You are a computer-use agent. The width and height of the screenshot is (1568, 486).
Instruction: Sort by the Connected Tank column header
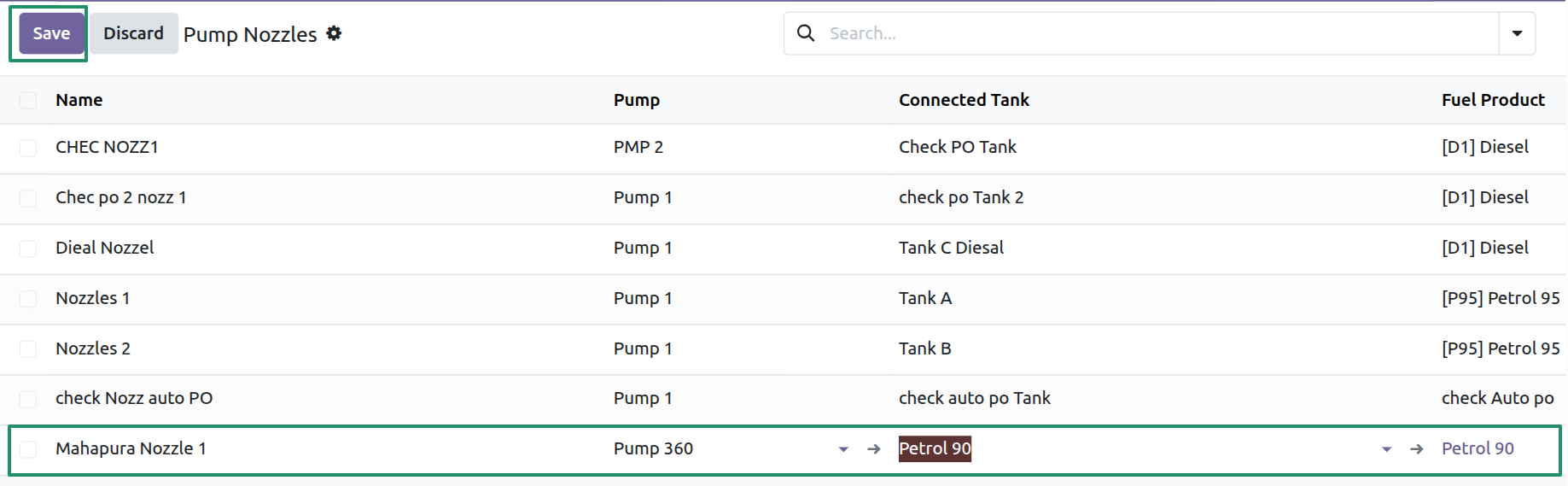pos(964,100)
